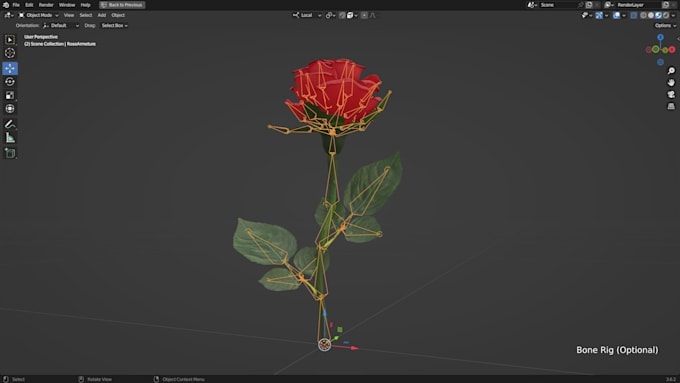The image size is (680, 383).
Task: Click the red X axis gizmo handle
Action: [x=672, y=50]
